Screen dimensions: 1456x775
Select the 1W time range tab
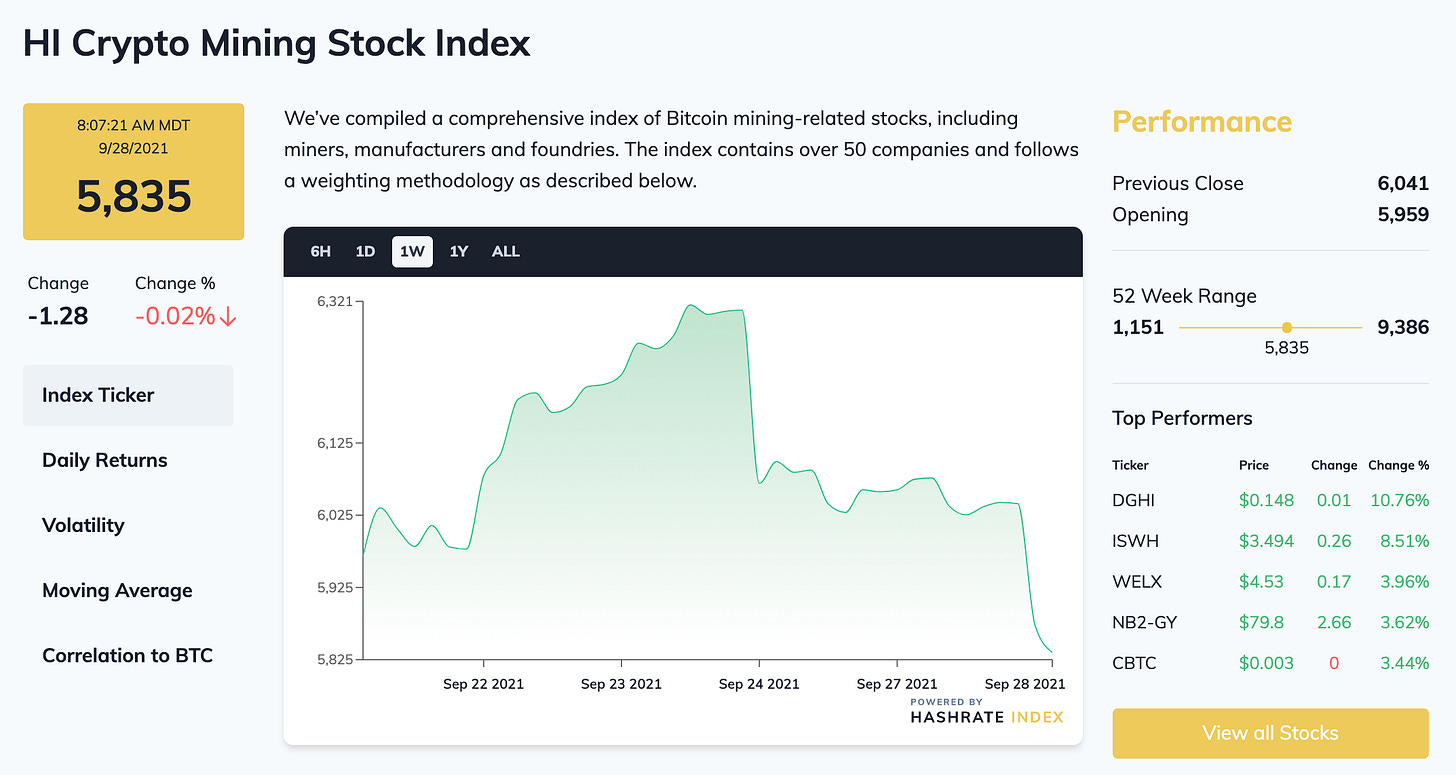tap(412, 251)
